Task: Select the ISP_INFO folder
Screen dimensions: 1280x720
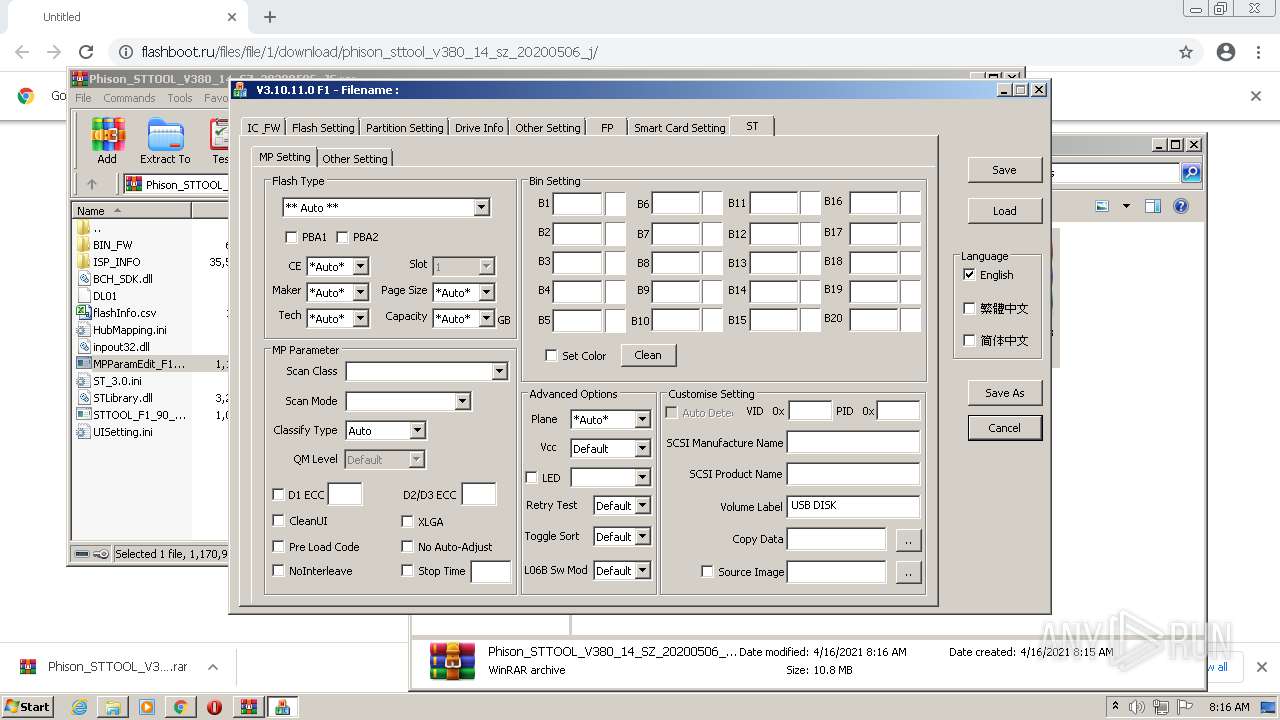Action: pos(117,262)
